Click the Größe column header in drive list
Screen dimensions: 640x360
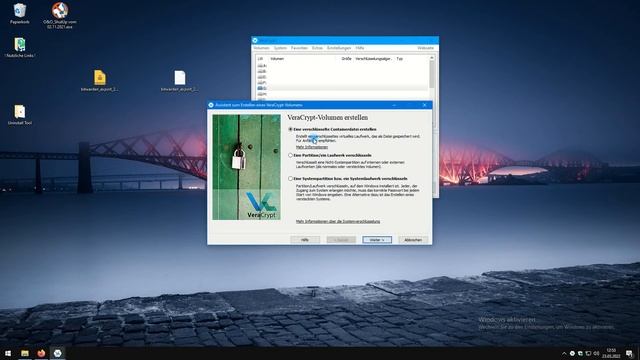347,59
